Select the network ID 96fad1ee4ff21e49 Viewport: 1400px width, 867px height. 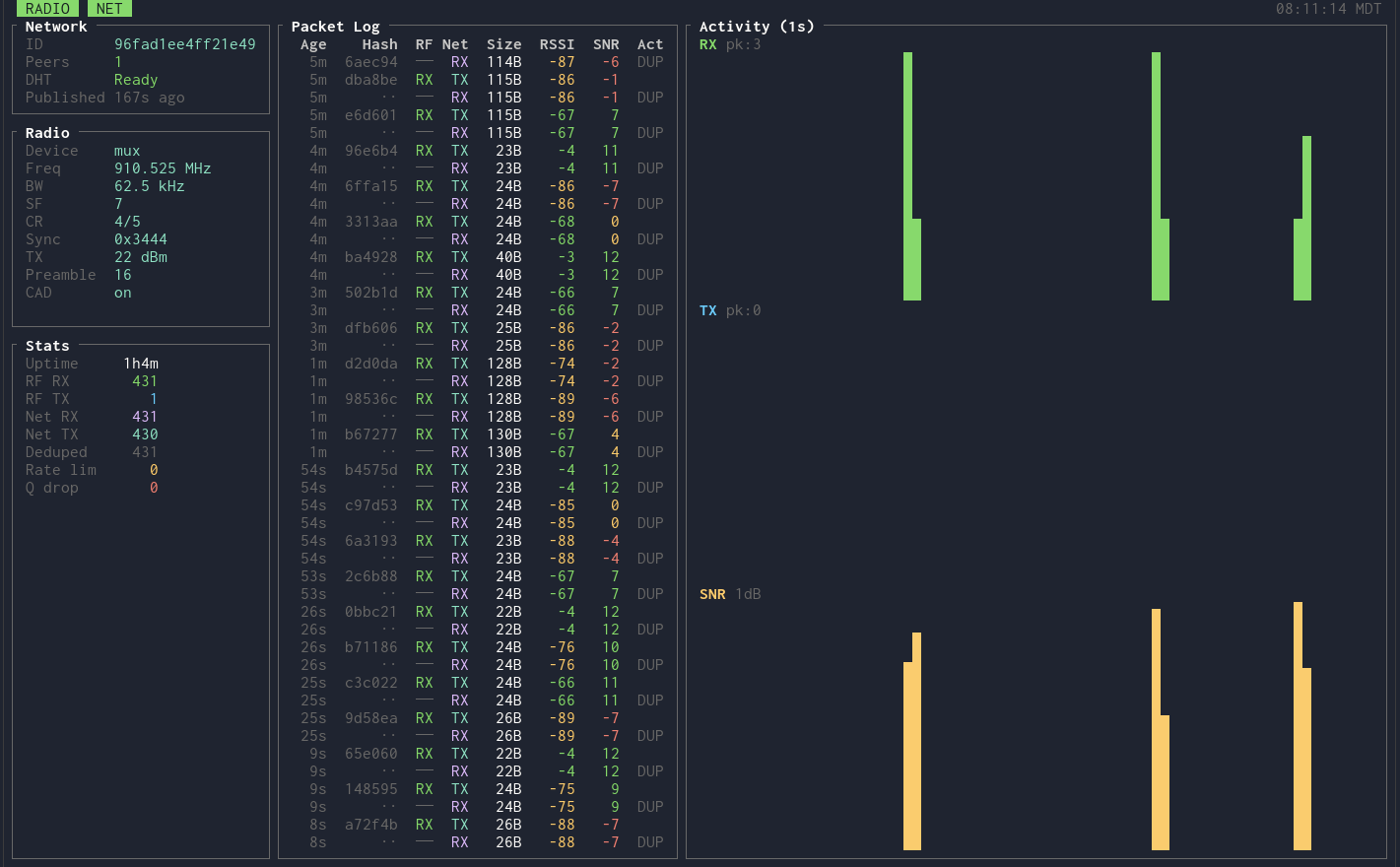pyautogui.click(x=185, y=44)
